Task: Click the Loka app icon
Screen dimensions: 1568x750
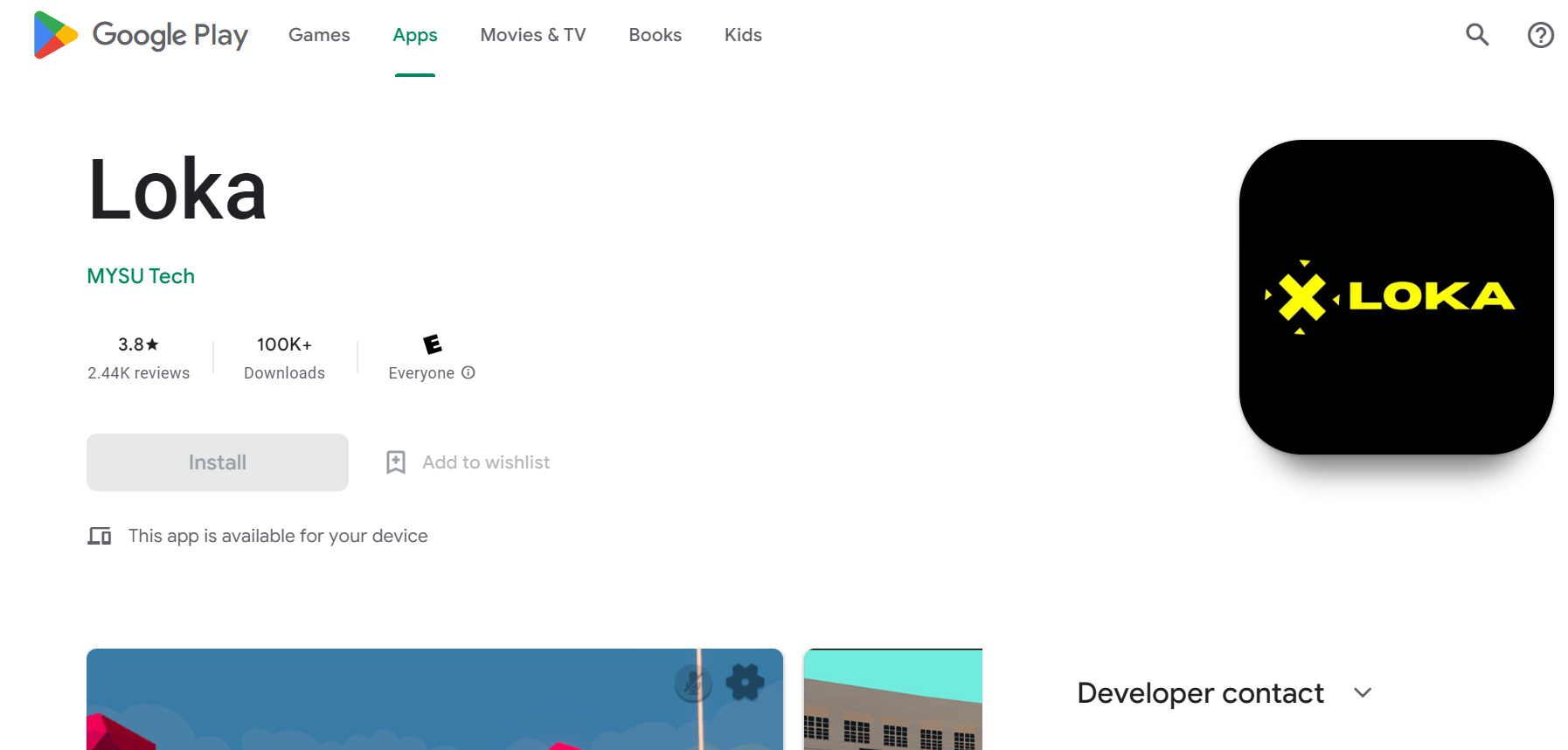Action: [1396, 297]
